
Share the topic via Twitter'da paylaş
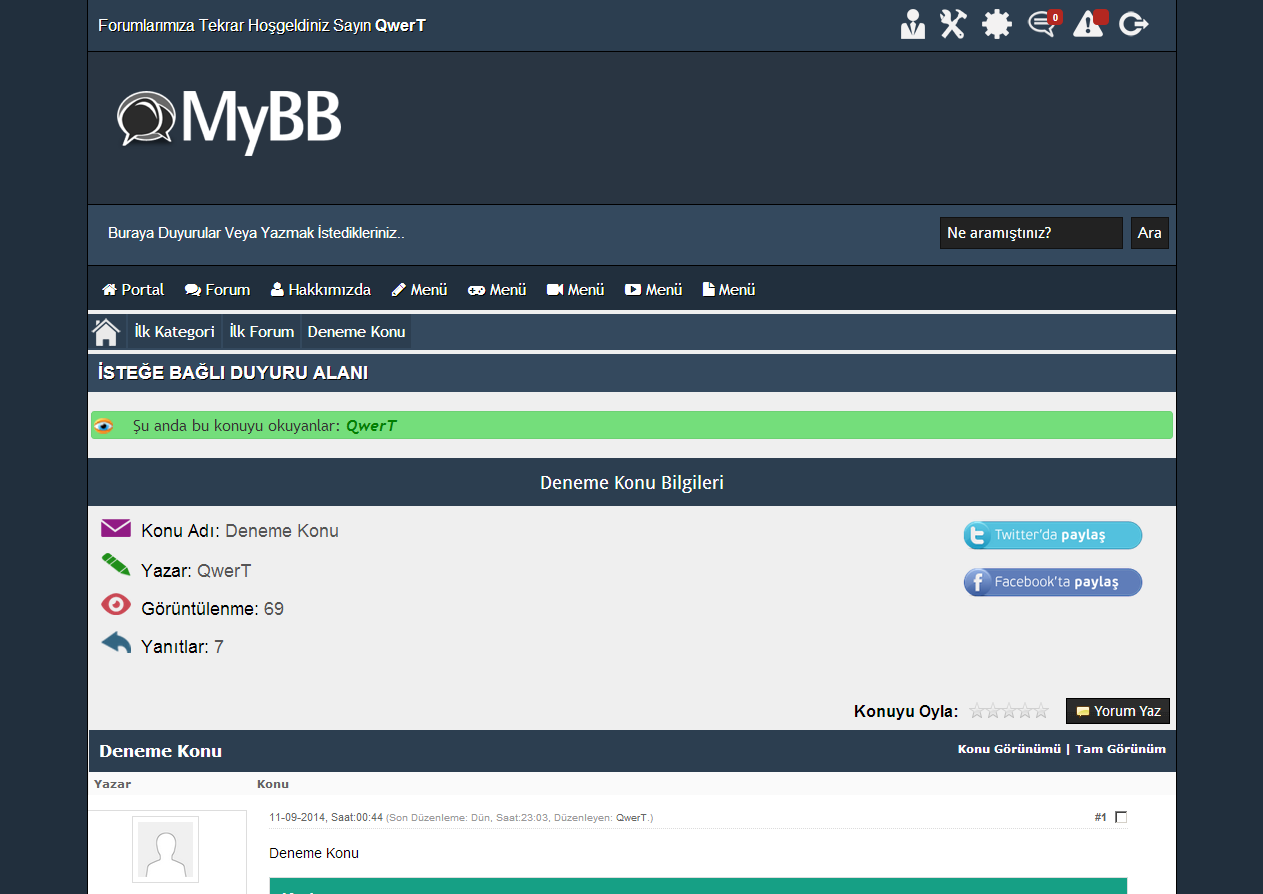tap(1052, 535)
